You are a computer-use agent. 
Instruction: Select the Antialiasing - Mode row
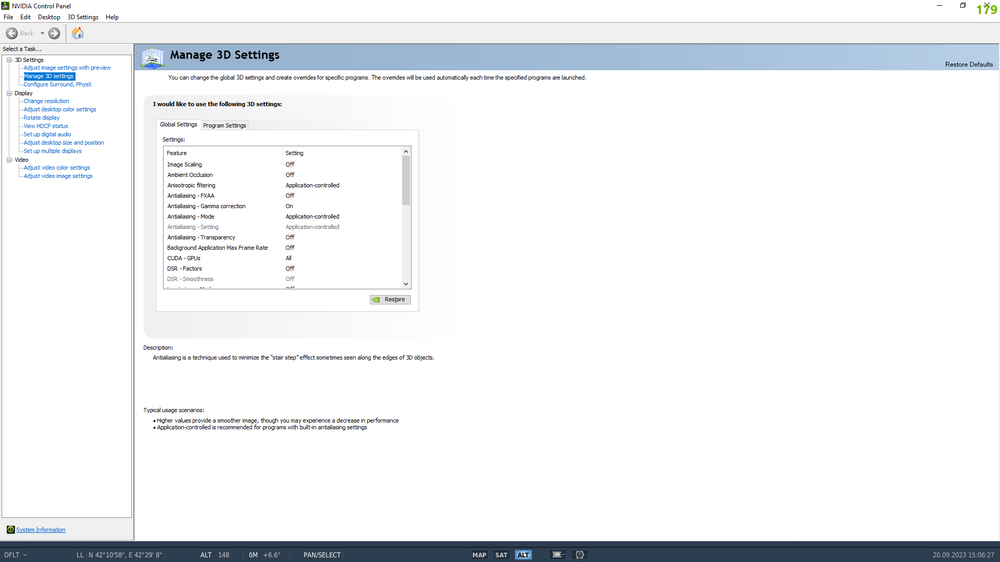pyautogui.click(x=283, y=216)
